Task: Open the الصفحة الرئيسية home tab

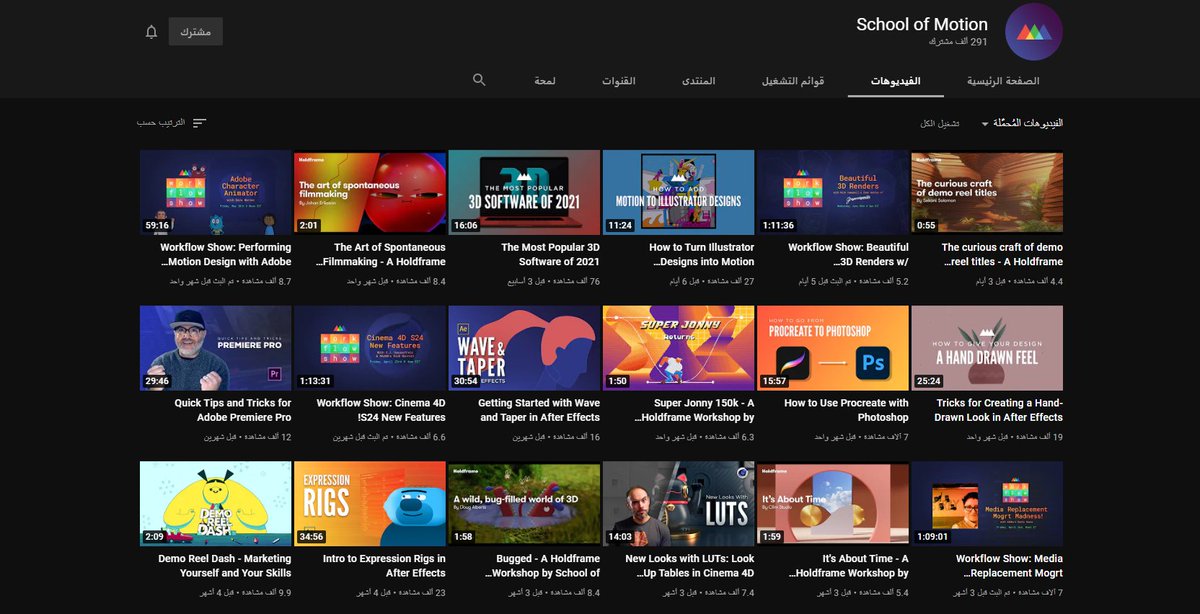Action: click(x=1003, y=80)
